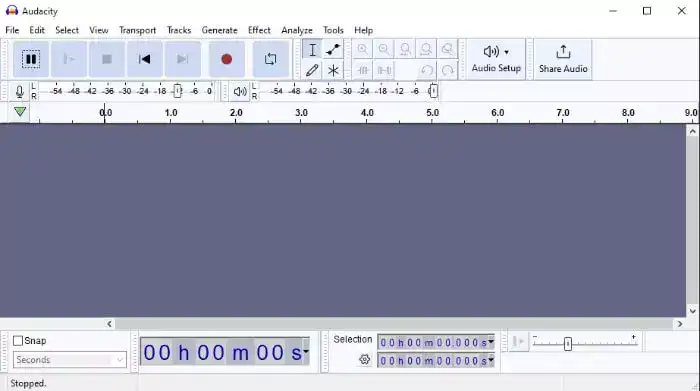
Task: Click the Share Audio button
Action: click(x=563, y=59)
